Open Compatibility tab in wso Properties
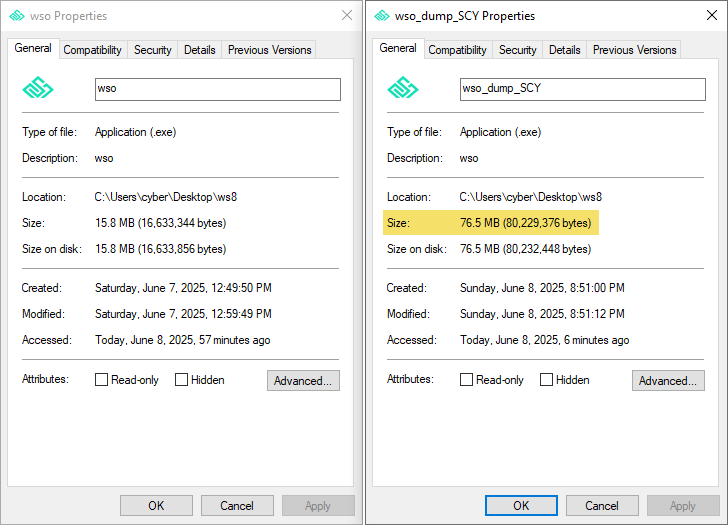The image size is (728, 525). [x=92, y=50]
